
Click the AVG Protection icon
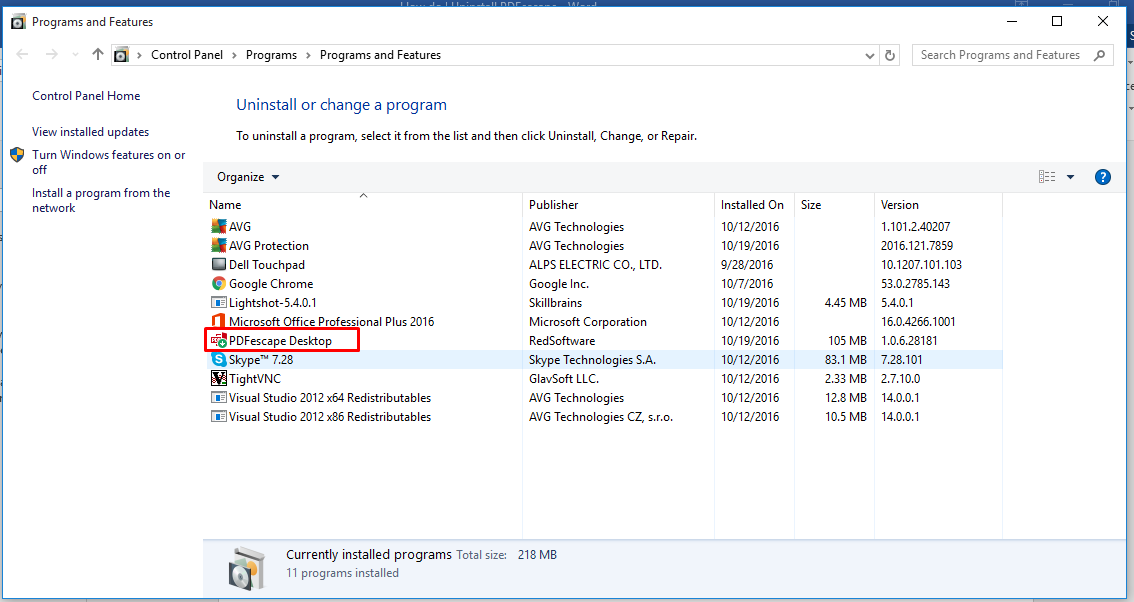(218, 245)
